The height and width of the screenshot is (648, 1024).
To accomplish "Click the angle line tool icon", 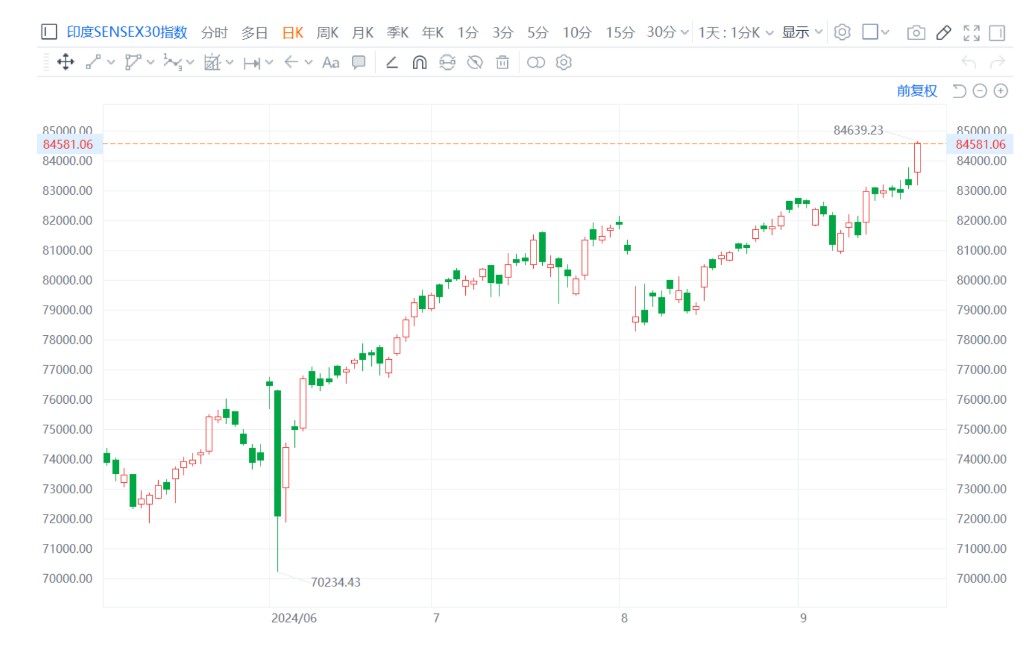I will [x=392, y=63].
